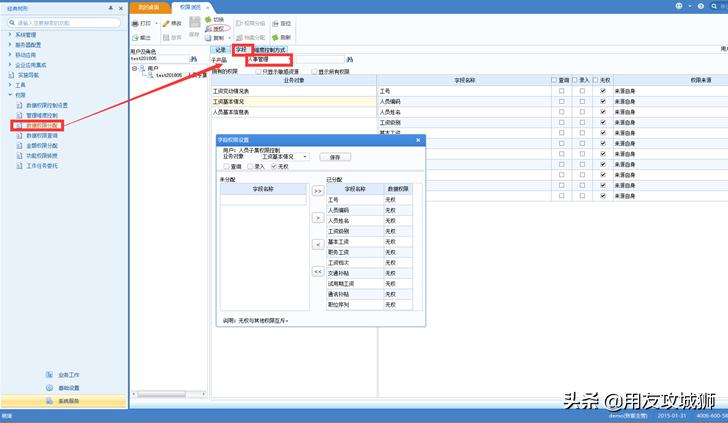Open 工作任务委托 in the sidebar tree
Viewport: 728px width, 423px height.
coord(42,166)
